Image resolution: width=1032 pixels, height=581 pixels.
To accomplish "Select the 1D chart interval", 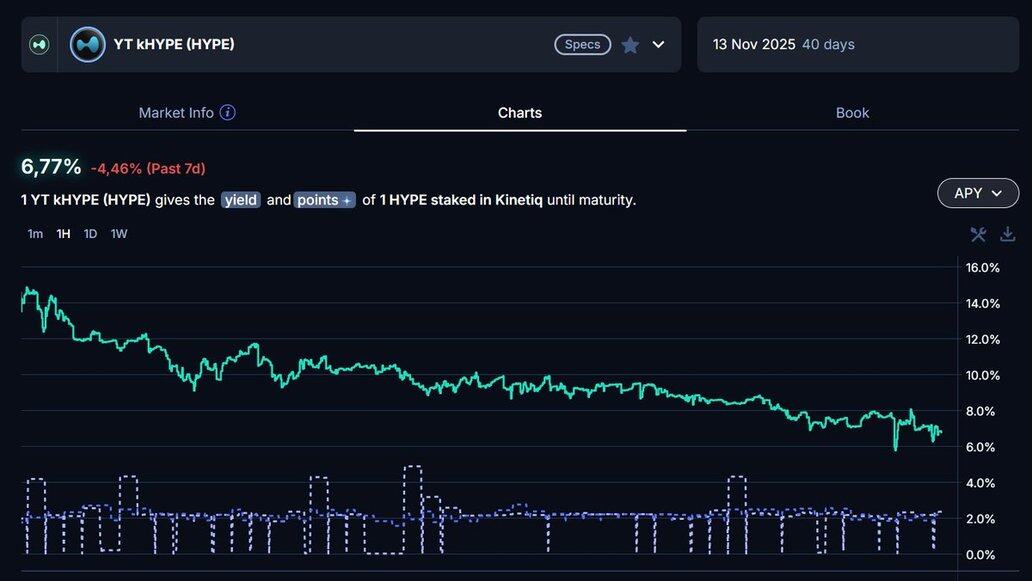I will pyautogui.click(x=90, y=234).
